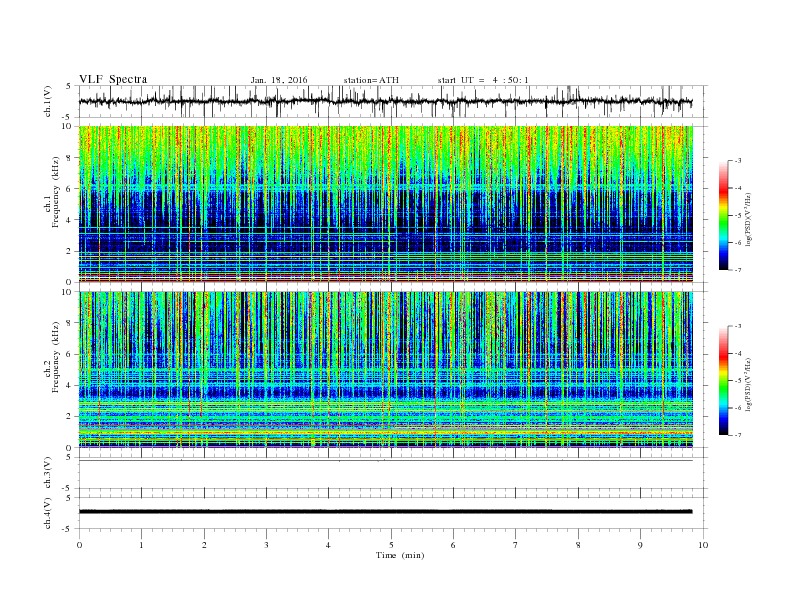Click the "-3" label on ch.1 colorbar
The width and height of the screenshot is (792, 612).
coord(737,161)
